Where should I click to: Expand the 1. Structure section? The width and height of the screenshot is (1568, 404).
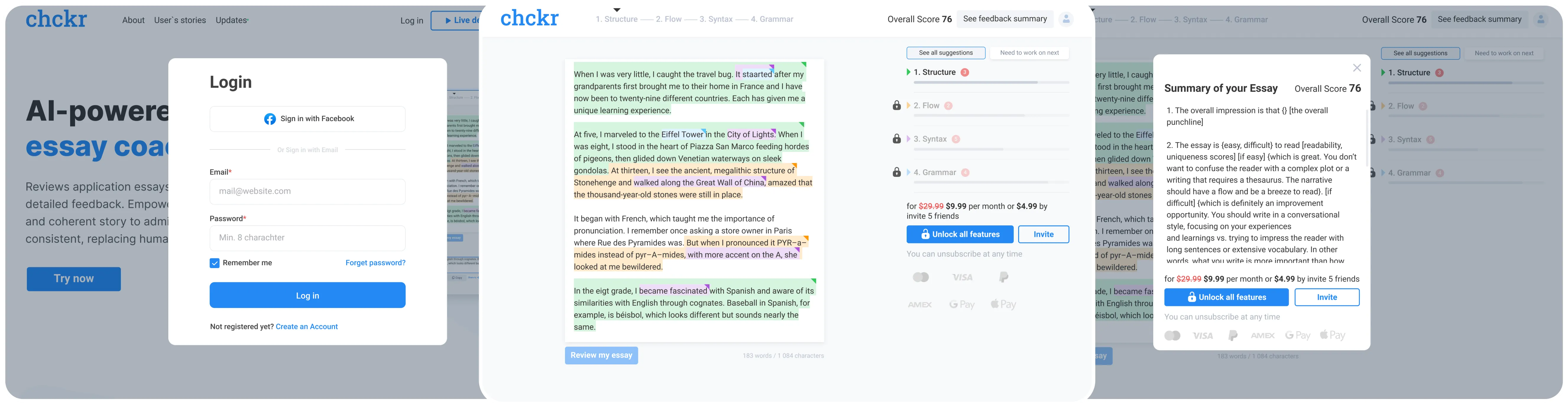[934, 72]
